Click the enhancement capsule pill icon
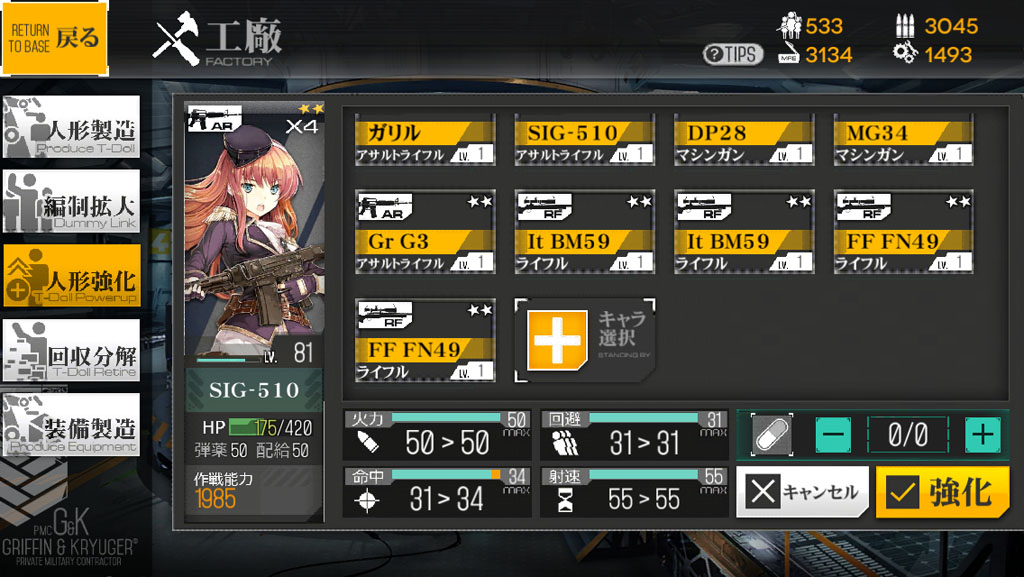 (773, 435)
